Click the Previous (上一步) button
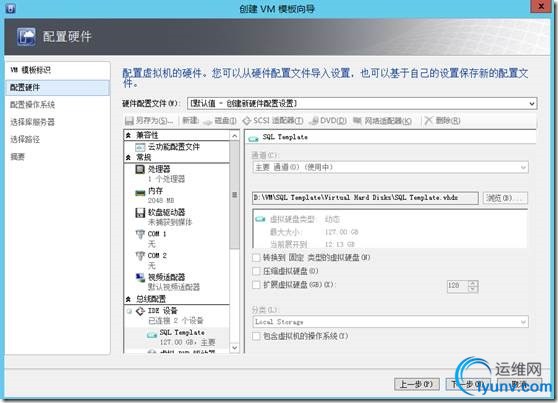558x403 pixels. coord(417,384)
